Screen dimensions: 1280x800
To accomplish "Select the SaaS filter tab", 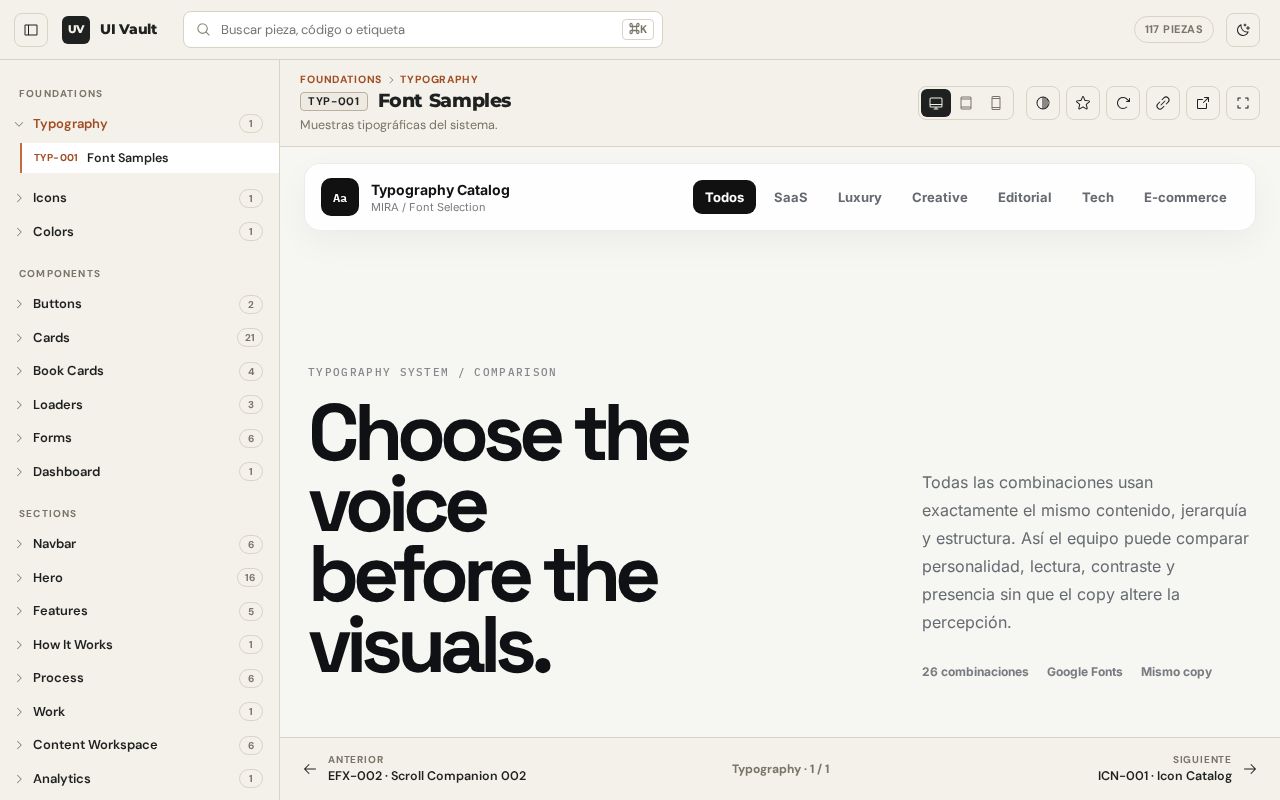I will point(790,197).
